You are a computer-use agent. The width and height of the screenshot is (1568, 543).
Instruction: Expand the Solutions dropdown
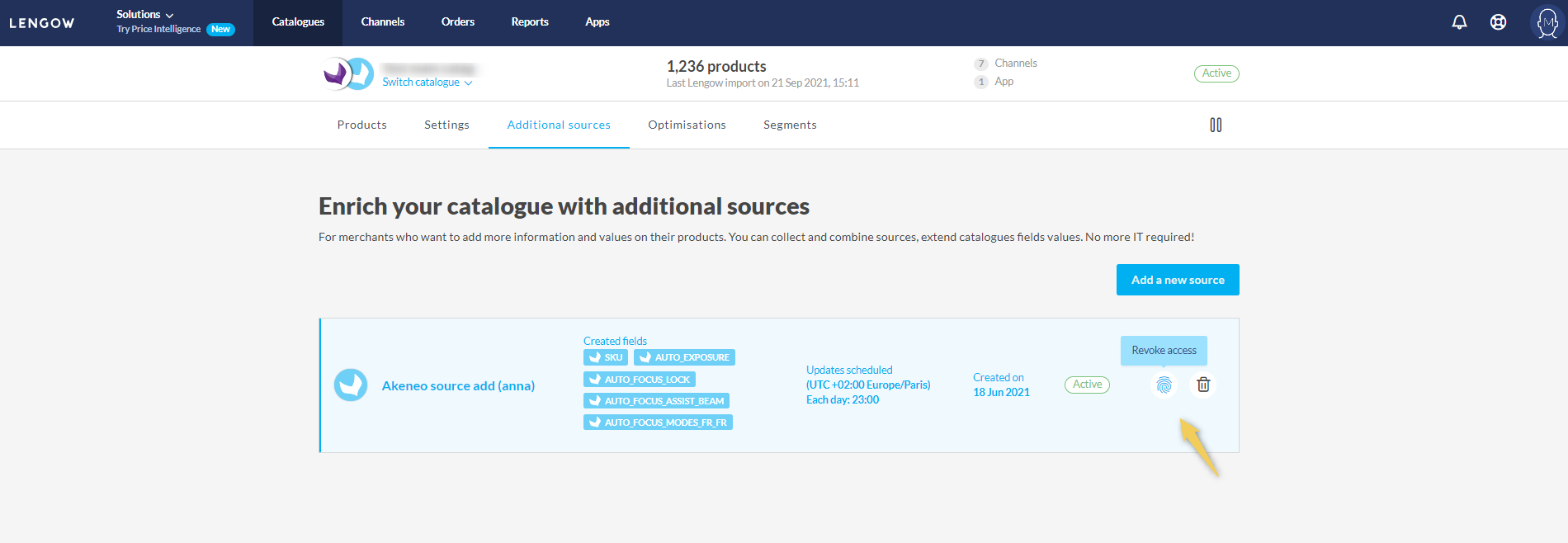[144, 14]
